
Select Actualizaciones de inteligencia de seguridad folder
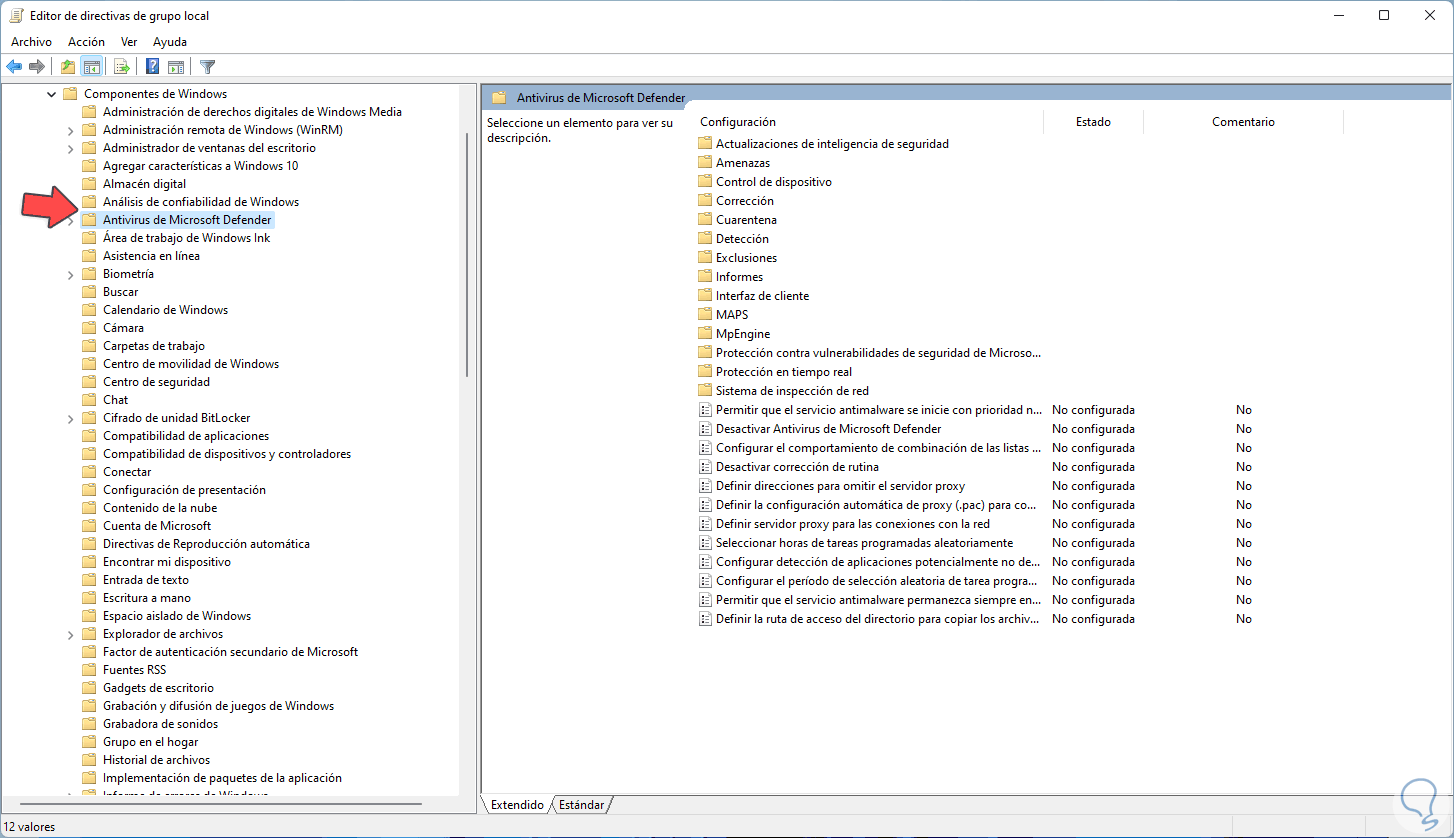tap(832, 144)
